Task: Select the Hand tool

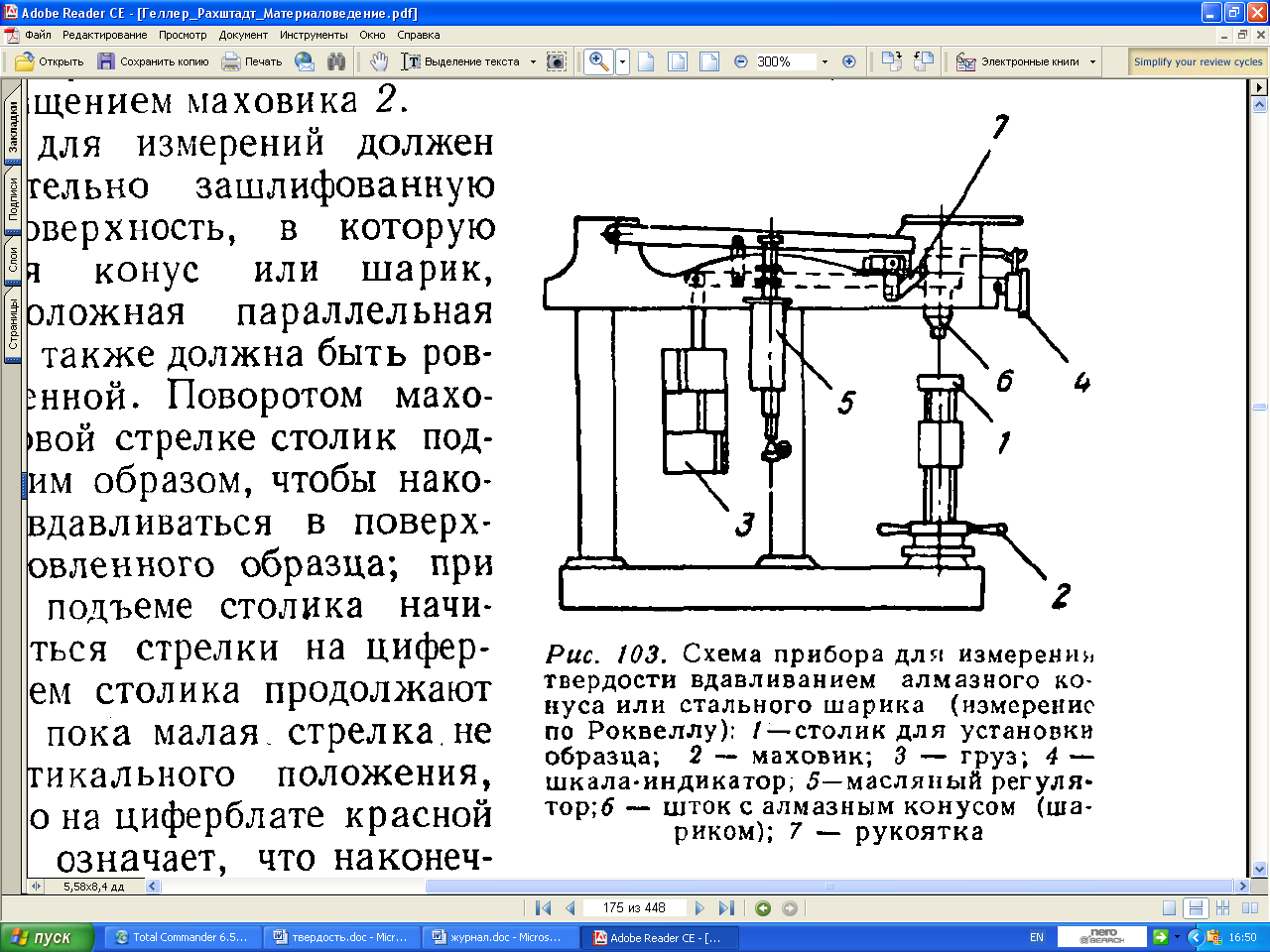Action: pos(379,61)
